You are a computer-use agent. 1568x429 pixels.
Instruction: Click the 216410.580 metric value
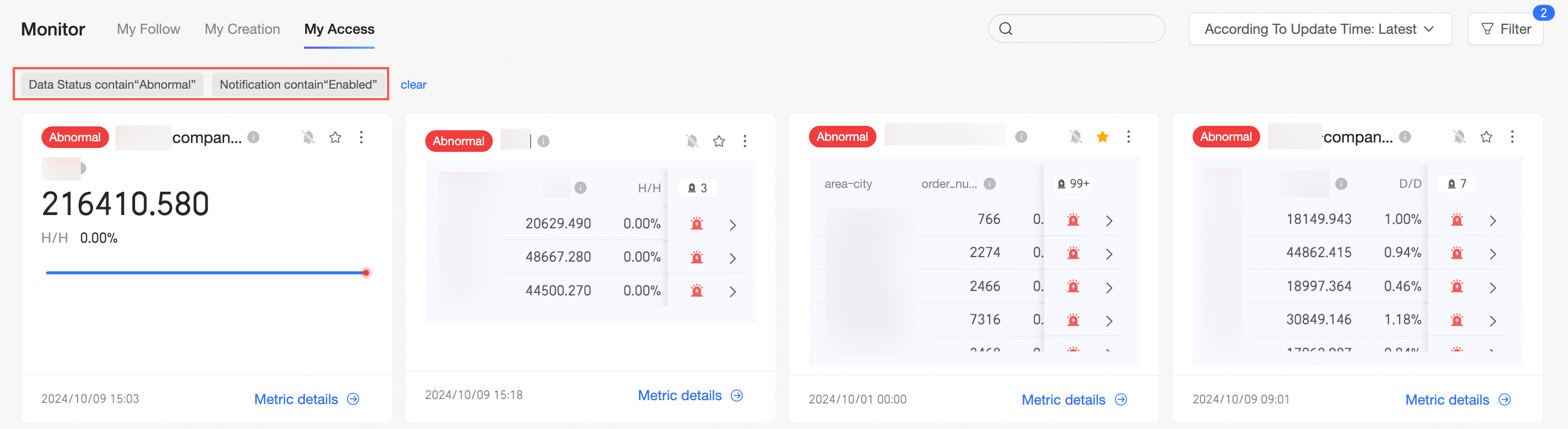(x=125, y=203)
